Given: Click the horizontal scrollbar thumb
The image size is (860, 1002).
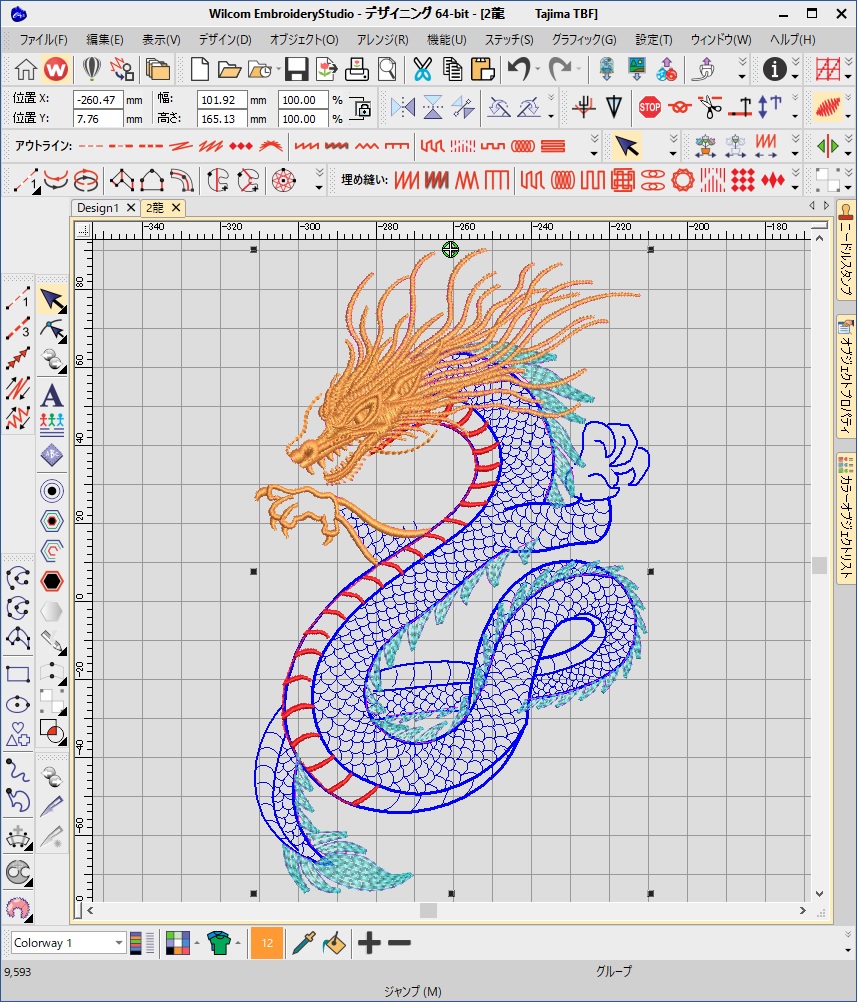Looking at the screenshot, I should pos(428,911).
